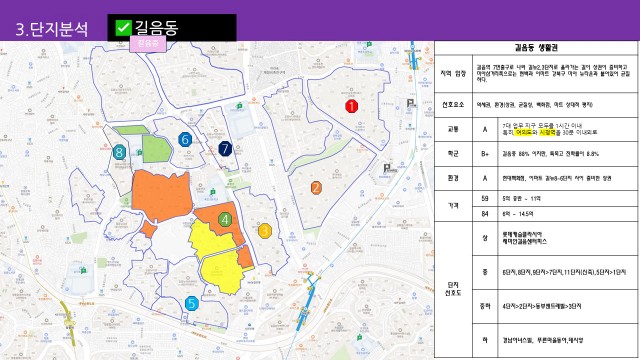Click the parking P icon near marker 1
Image resolution: width=640 pixels, height=360 pixels.
coord(411,104)
